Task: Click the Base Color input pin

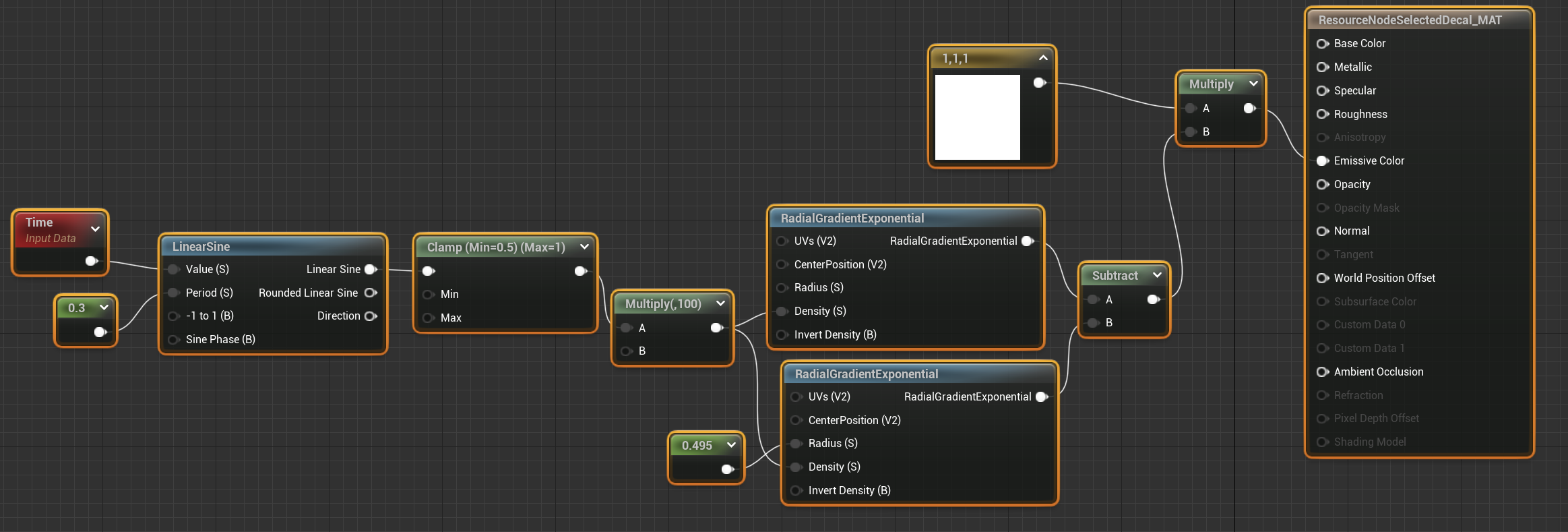Action: [x=1322, y=43]
